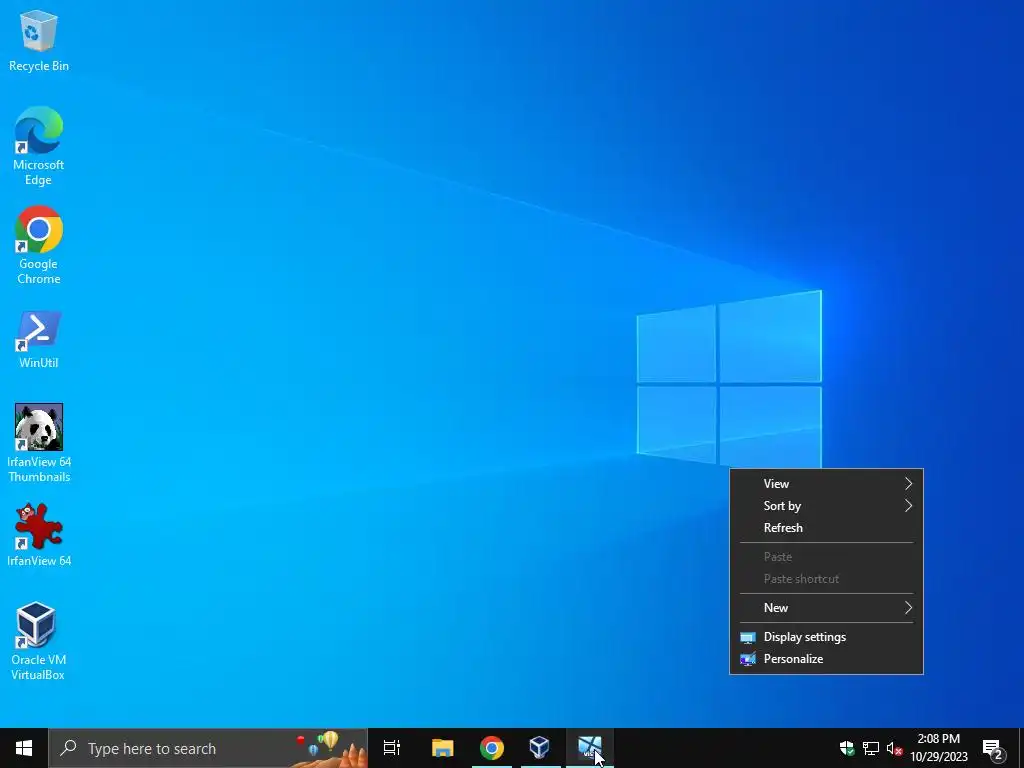
Task: Expand the Sort by submenu
Action: point(826,506)
